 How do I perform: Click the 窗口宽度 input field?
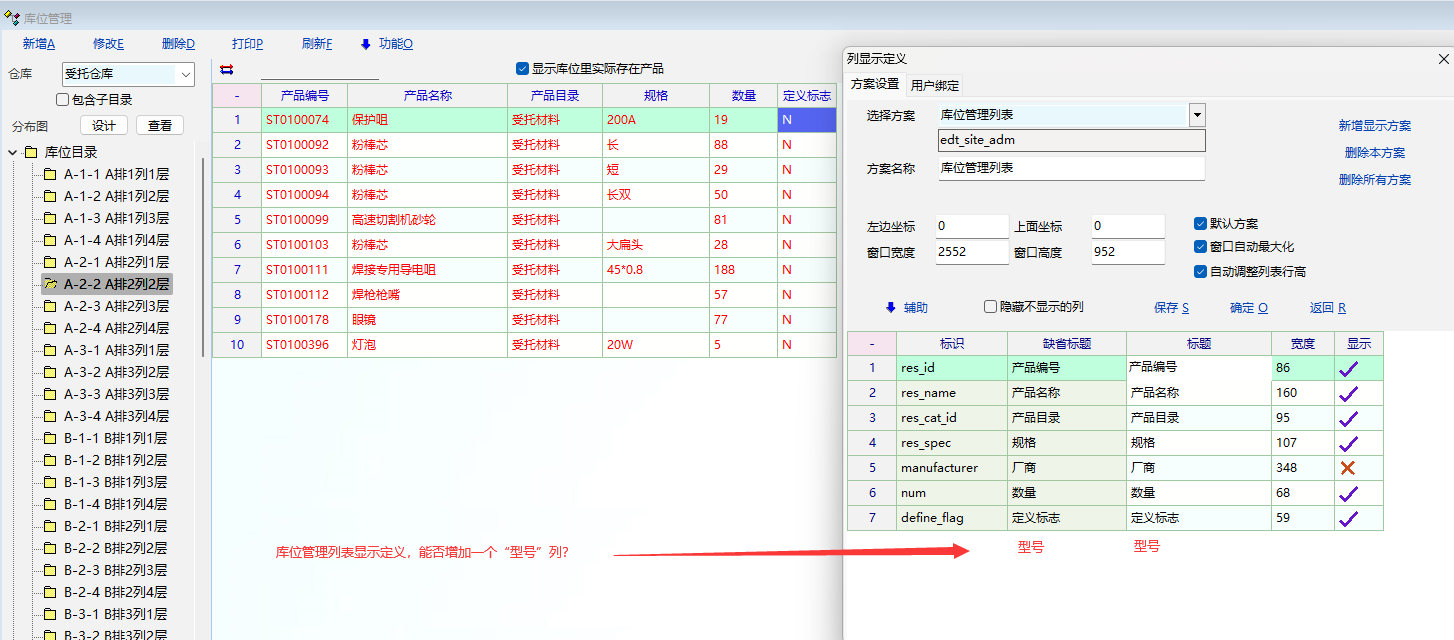pos(971,253)
